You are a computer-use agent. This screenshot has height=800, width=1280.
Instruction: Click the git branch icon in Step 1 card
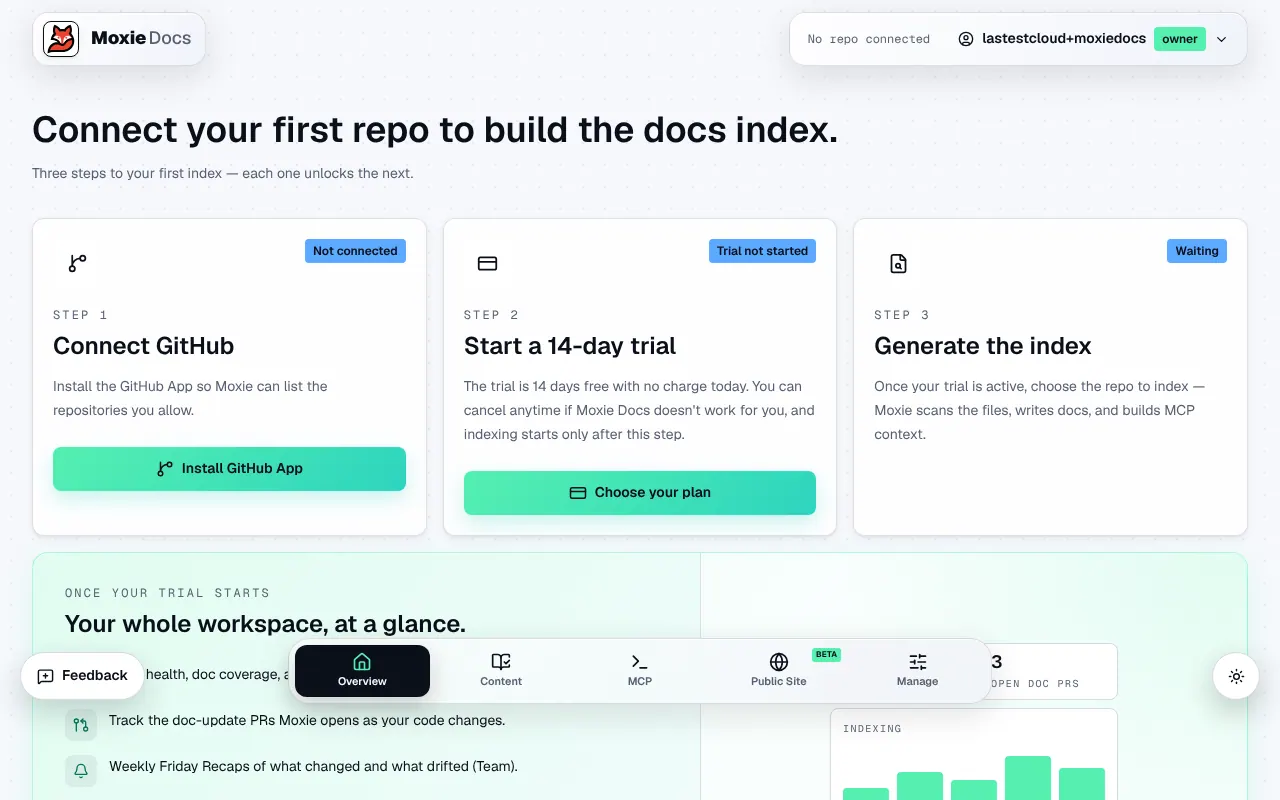pos(77,263)
